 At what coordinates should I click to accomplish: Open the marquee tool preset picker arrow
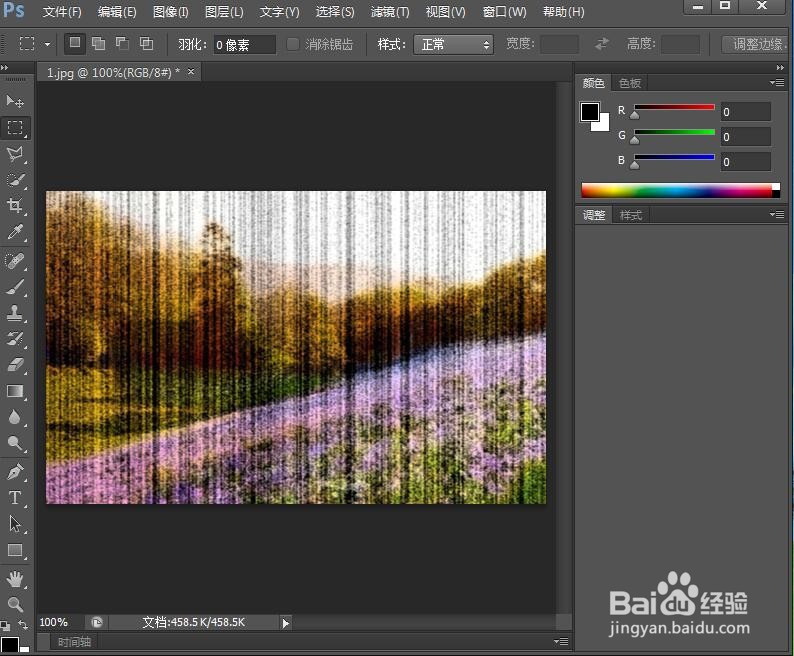pyautogui.click(x=47, y=44)
